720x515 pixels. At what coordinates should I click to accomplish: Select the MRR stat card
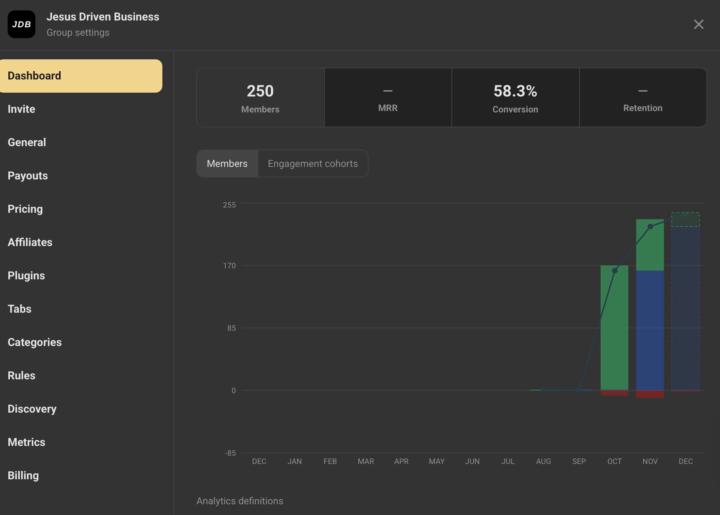click(x=388, y=98)
